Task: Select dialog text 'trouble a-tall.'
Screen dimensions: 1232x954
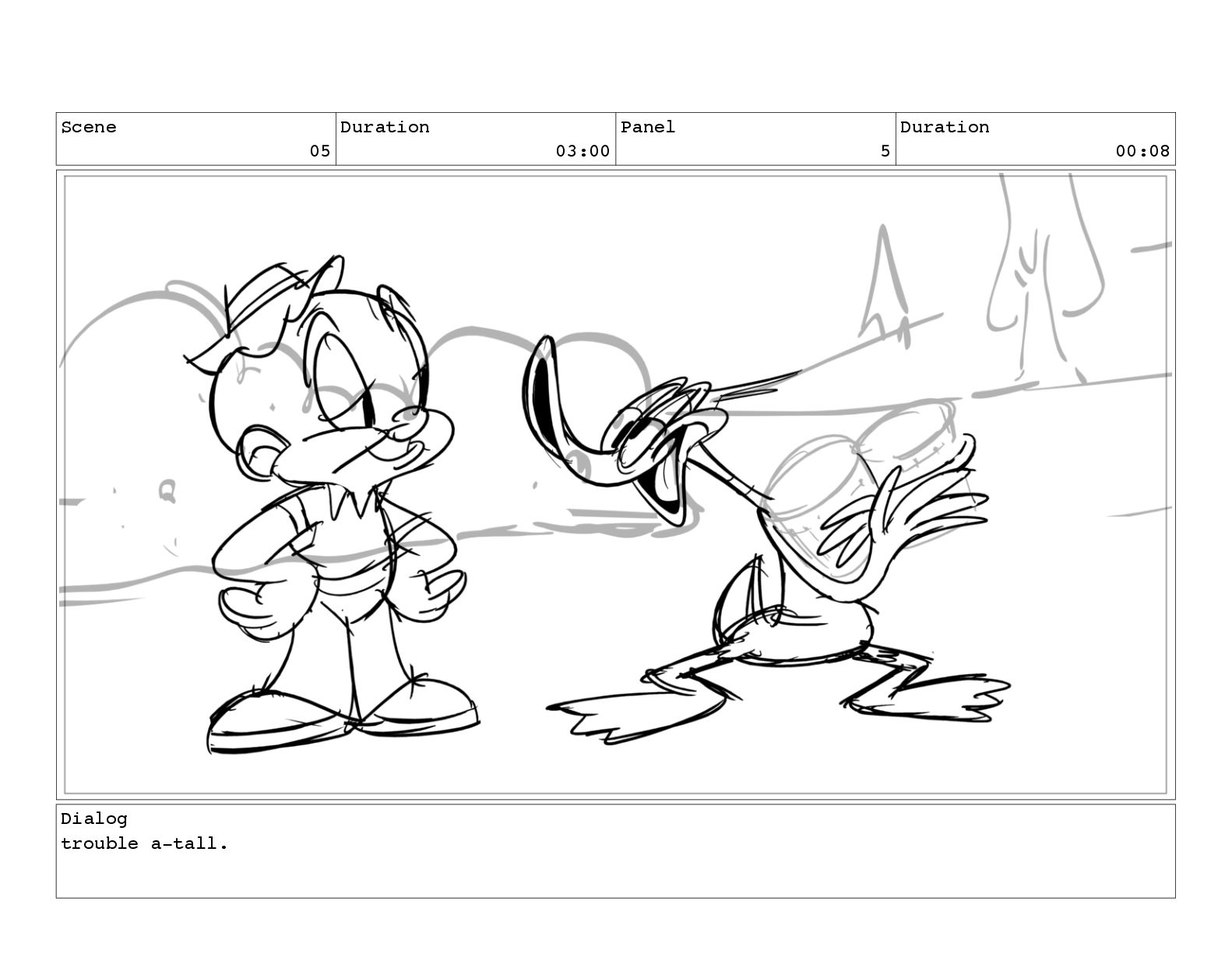Action: coord(145,843)
